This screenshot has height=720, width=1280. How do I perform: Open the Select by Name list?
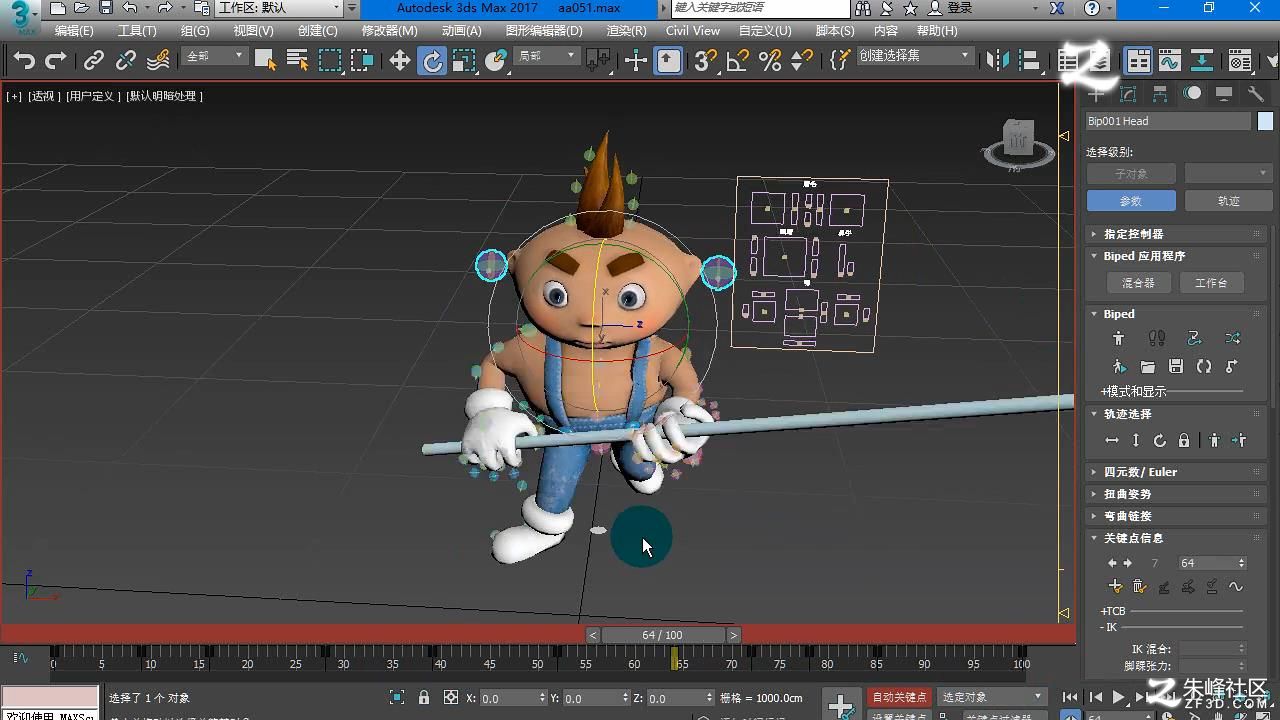coord(297,61)
